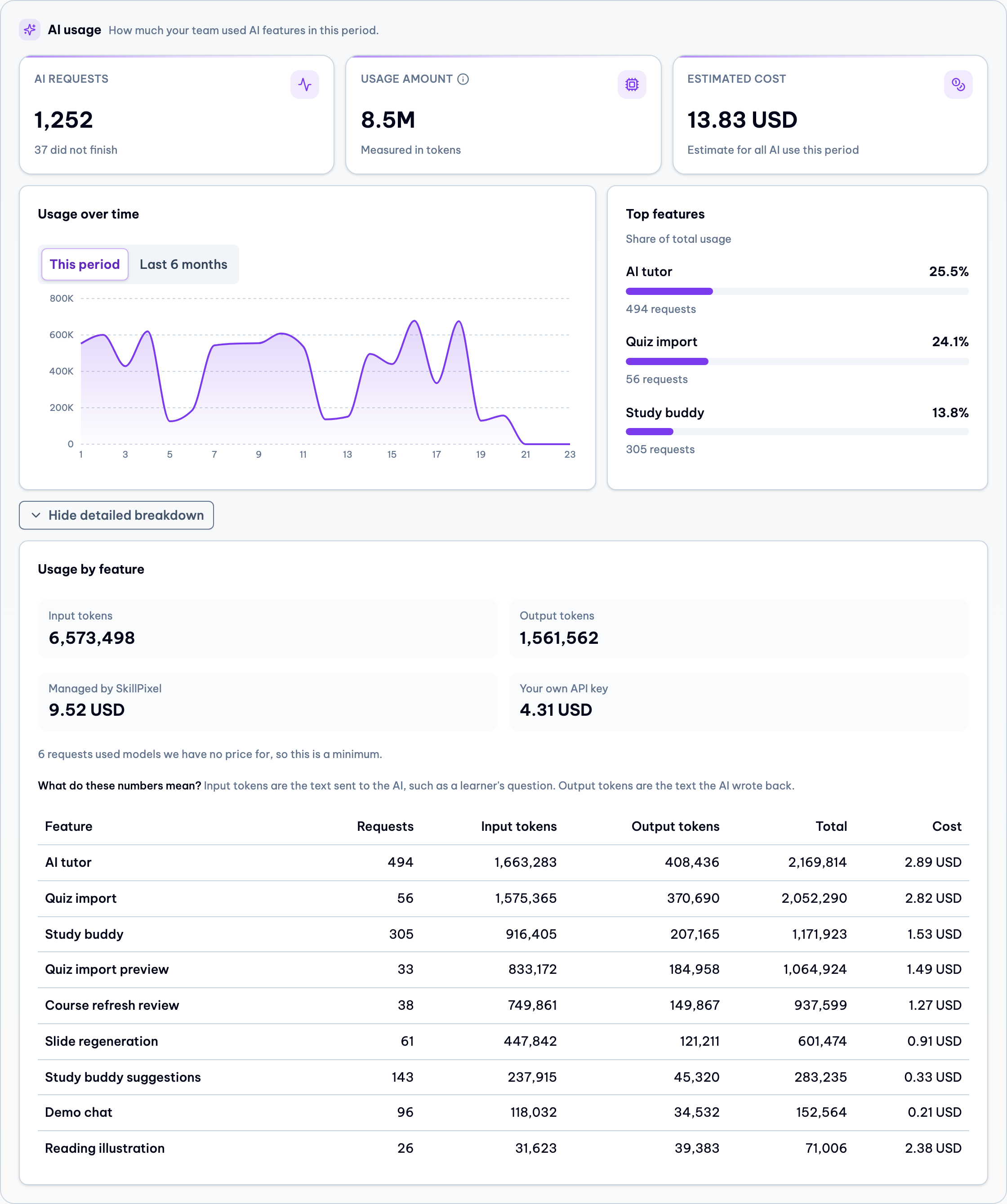Click the 2.89 USD cost for AI tutor
1007x1204 pixels.
tap(933, 862)
